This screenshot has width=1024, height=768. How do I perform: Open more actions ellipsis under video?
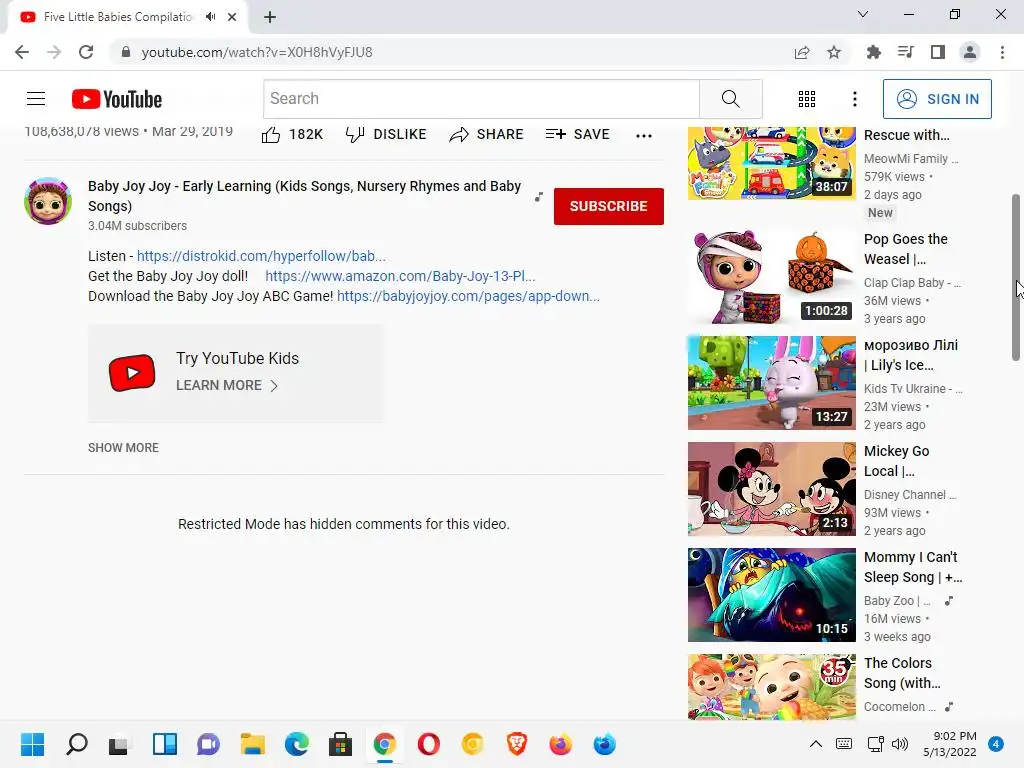click(644, 136)
